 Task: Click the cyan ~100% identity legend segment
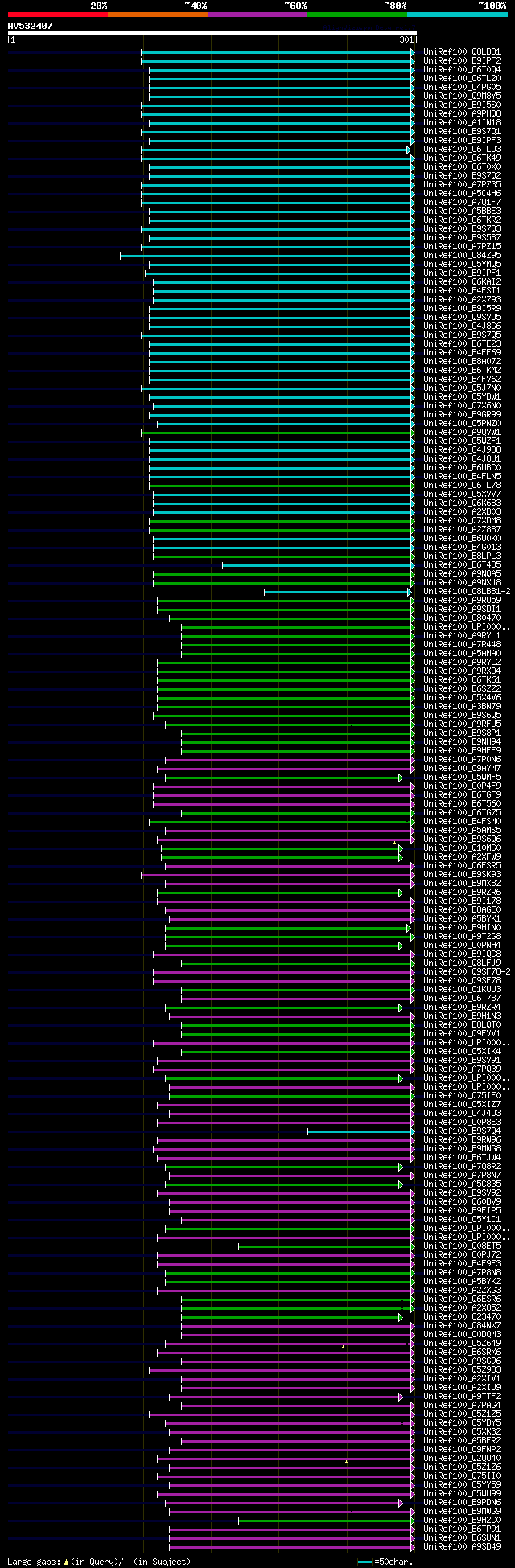point(457,14)
